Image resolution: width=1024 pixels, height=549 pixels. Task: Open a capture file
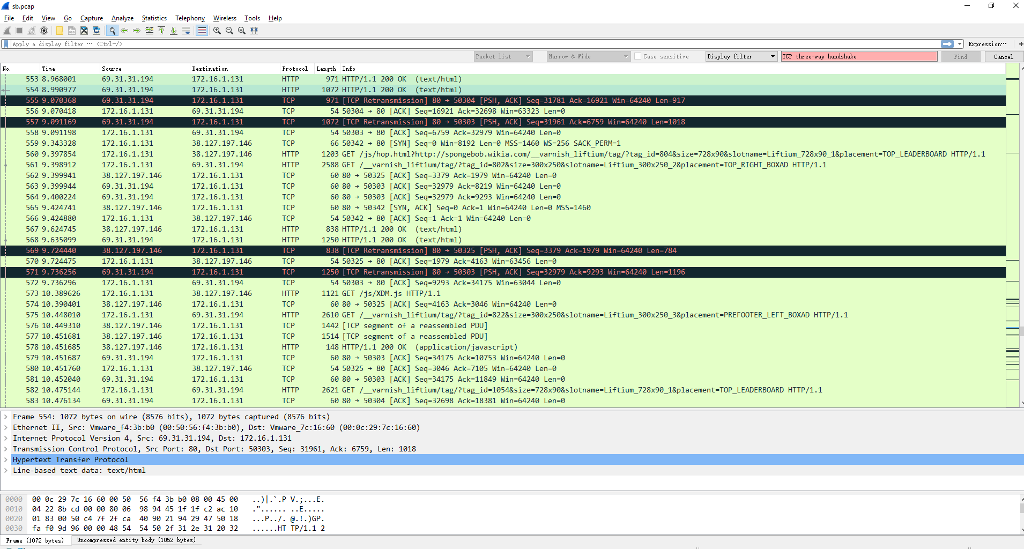click(x=59, y=31)
